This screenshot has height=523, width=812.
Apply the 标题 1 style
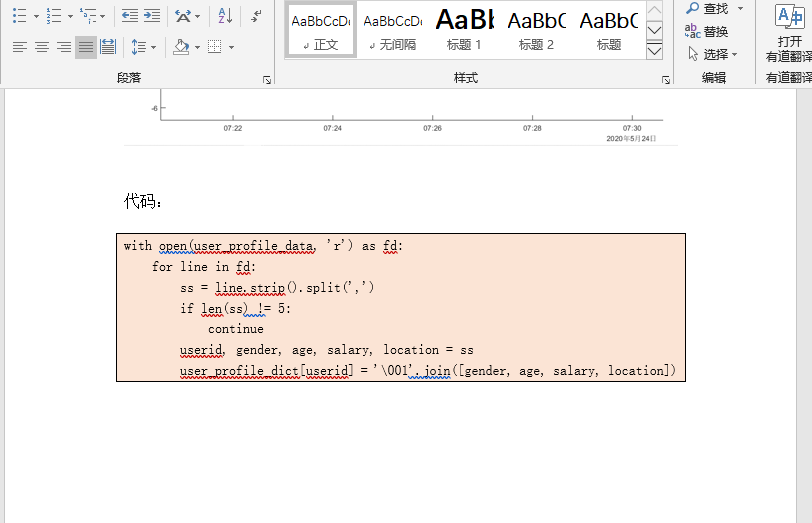pyautogui.click(x=464, y=30)
